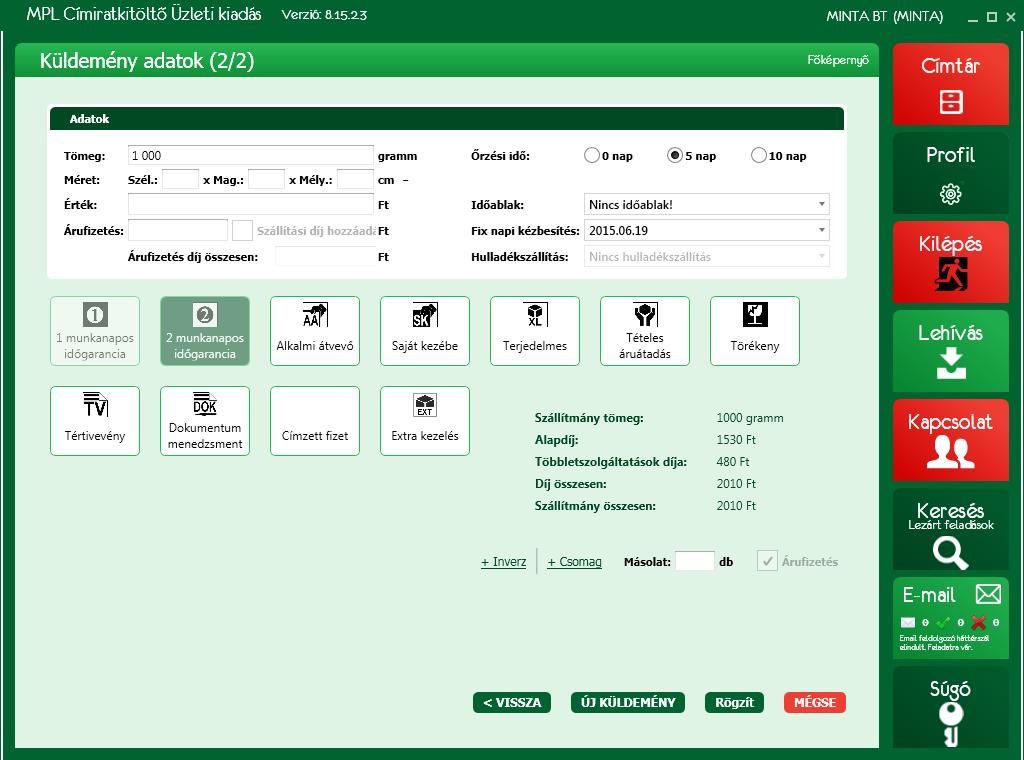Click the Lehívás download button
The height and width of the screenshot is (760, 1024).
(950, 351)
